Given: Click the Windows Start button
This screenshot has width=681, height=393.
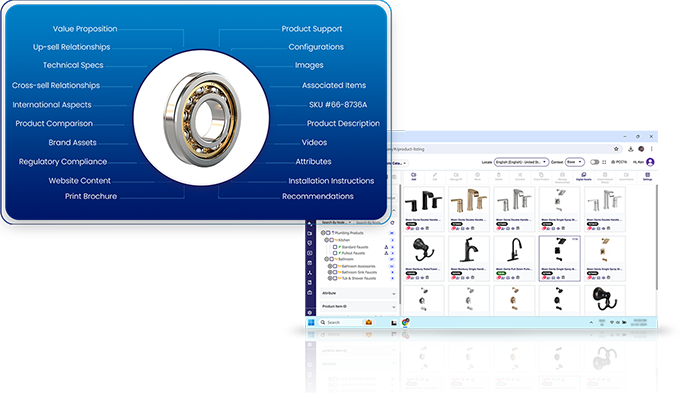Looking at the screenshot, I should tap(311, 322).
